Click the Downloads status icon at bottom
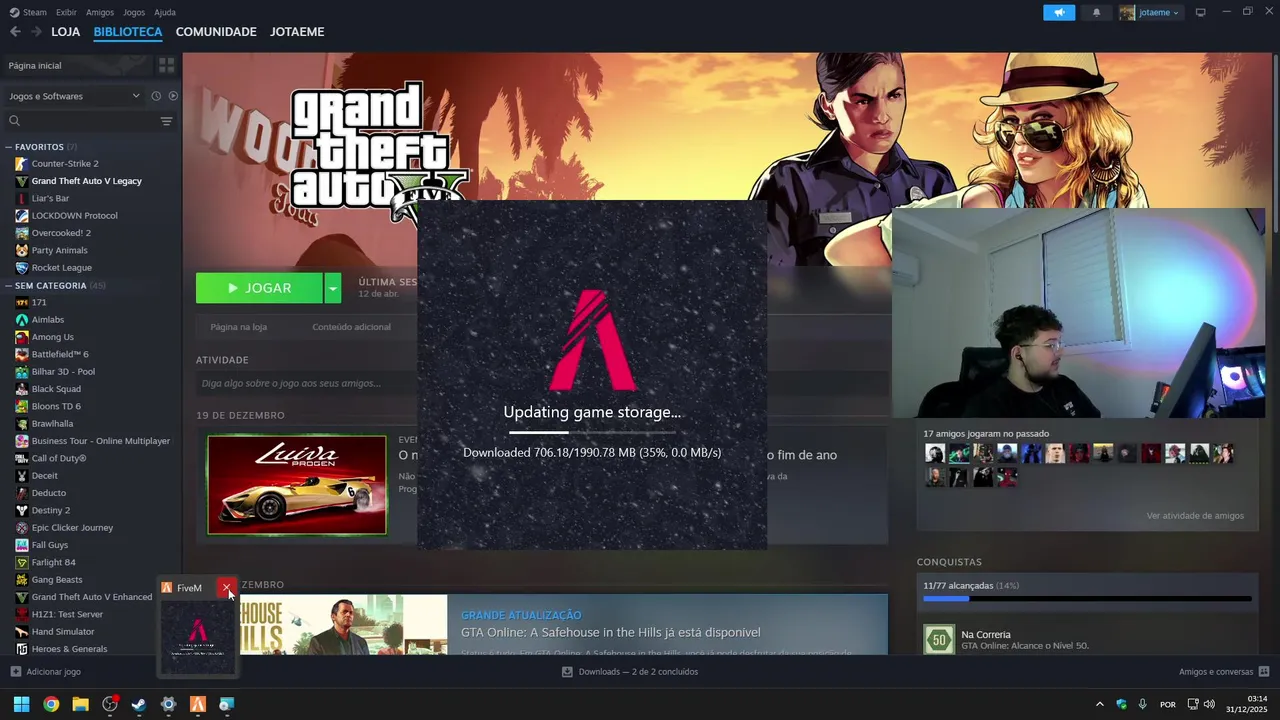This screenshot has width=1280, height=720. [x=567, y=672]
